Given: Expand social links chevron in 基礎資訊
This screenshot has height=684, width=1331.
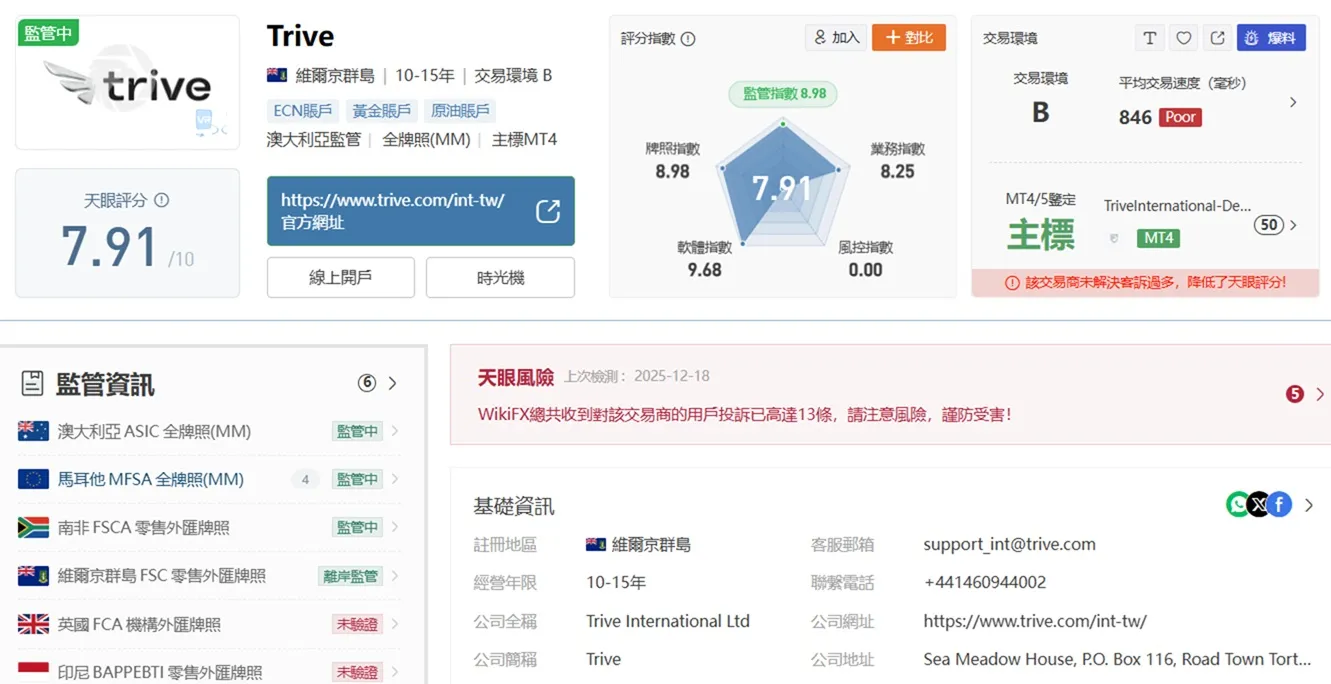Looking at the screenshot, I should coord(1309,505).
